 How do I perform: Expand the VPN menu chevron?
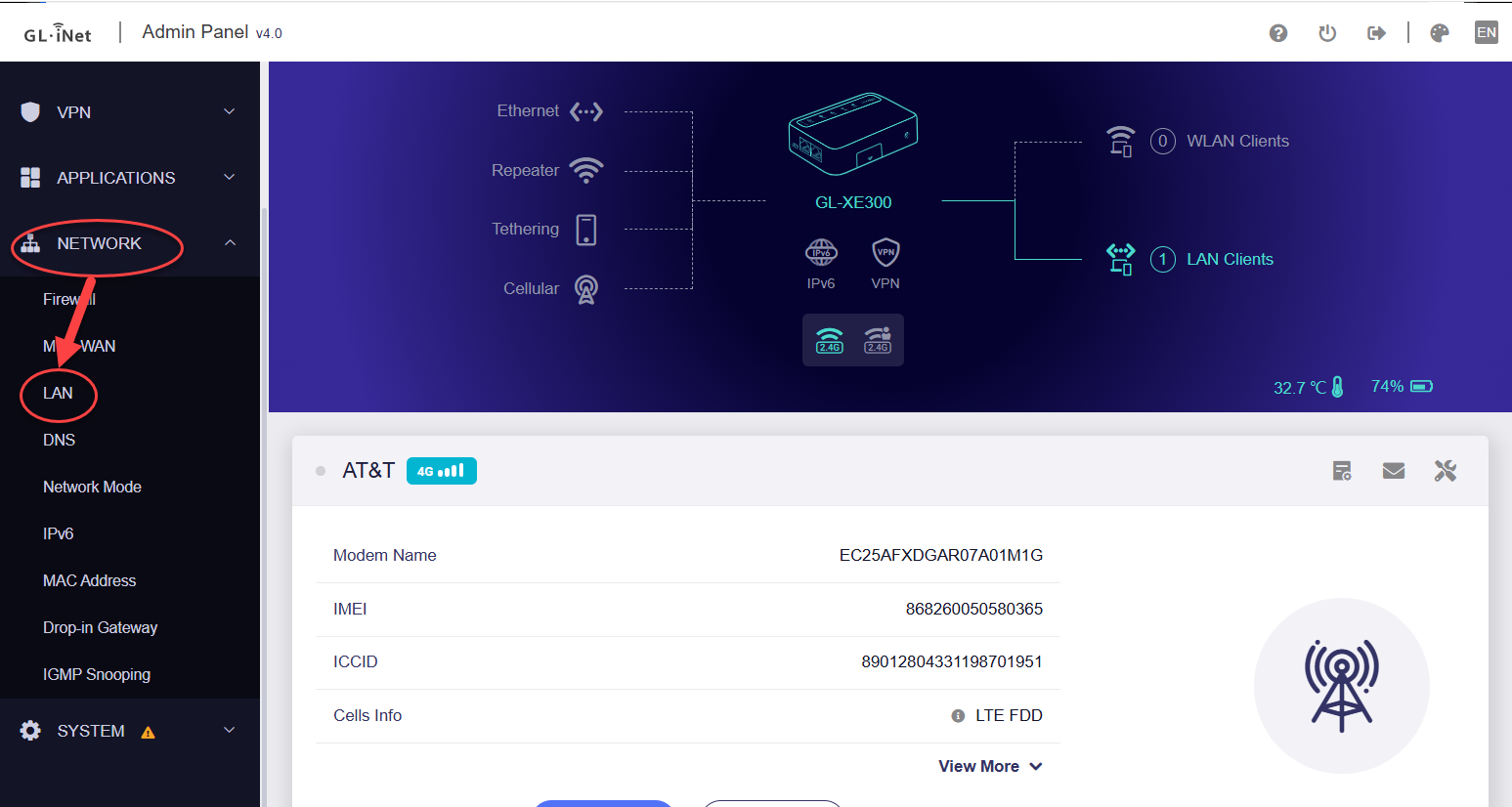tap(230, 111)
